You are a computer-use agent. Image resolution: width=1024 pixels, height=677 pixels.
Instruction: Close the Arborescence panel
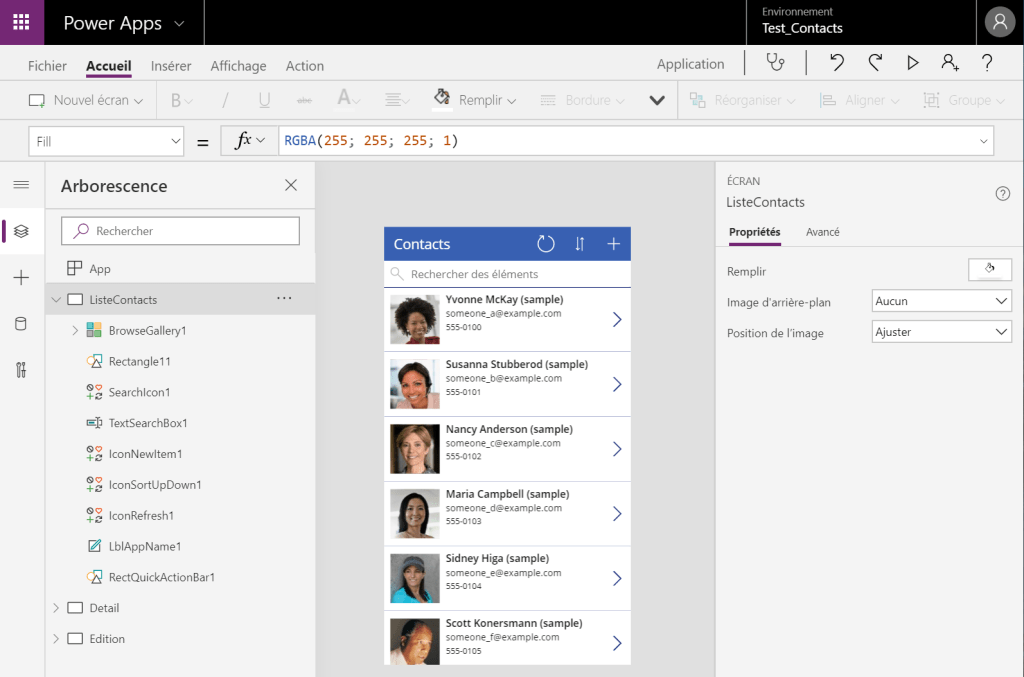coord(291,185)
